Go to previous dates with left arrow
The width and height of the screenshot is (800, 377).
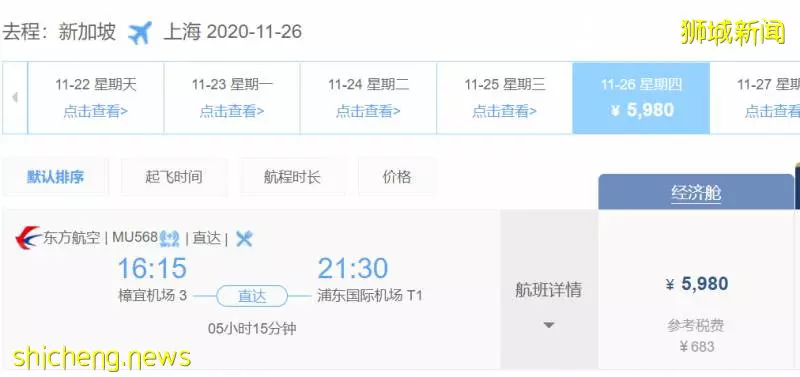(x=15, y=97)
